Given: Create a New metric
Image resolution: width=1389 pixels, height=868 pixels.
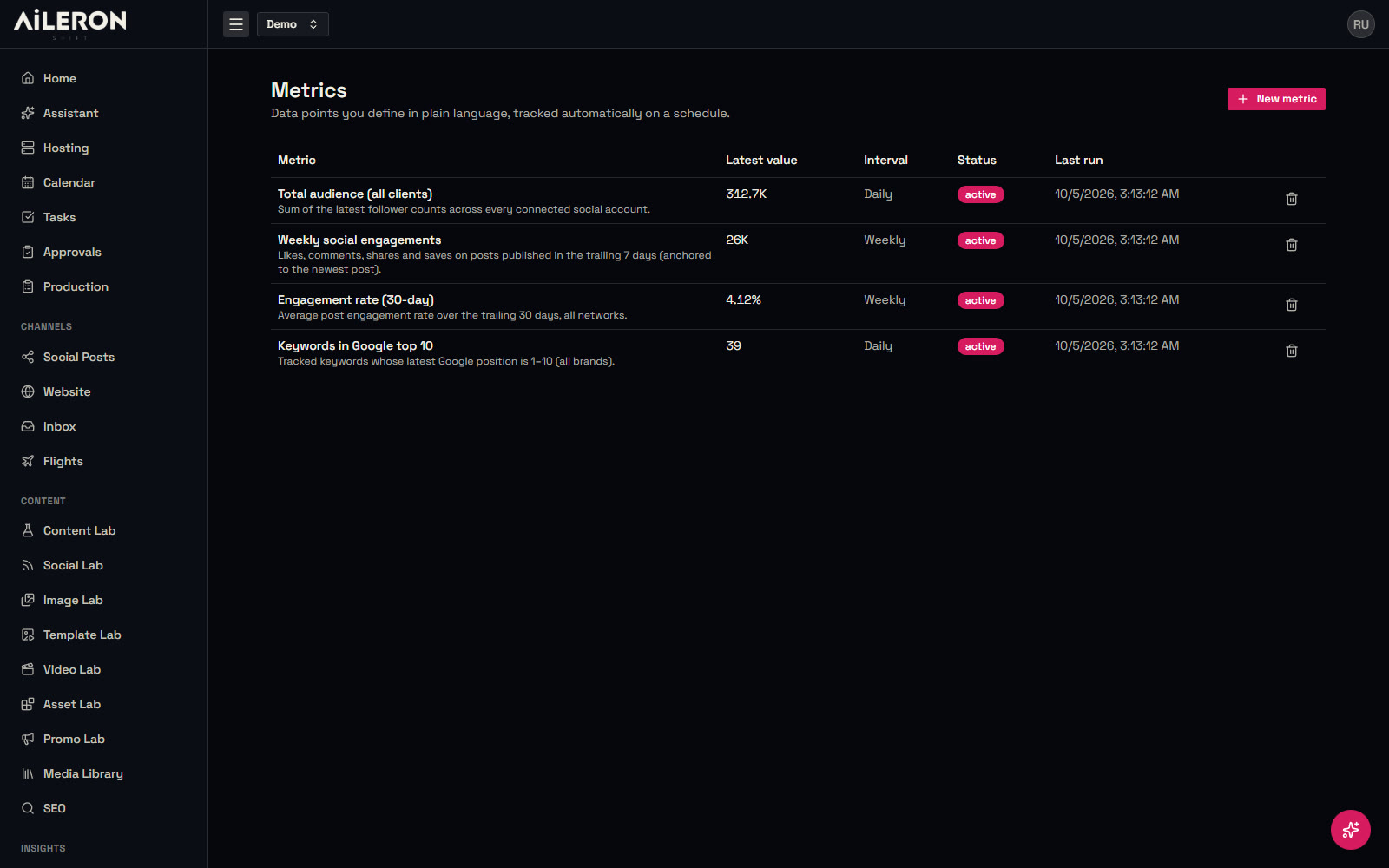Looking at the screenshot, I should coord(1276,99).
